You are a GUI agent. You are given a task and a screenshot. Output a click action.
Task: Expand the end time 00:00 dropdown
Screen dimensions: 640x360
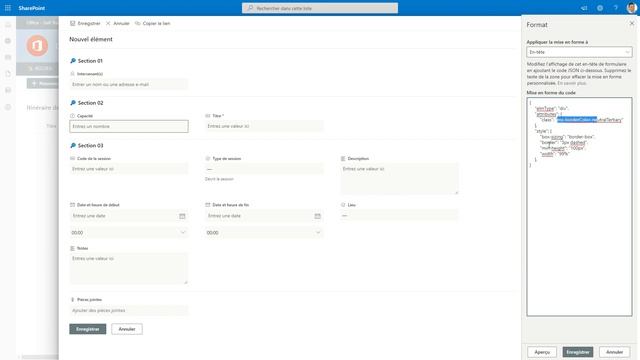tap(264, 233)
